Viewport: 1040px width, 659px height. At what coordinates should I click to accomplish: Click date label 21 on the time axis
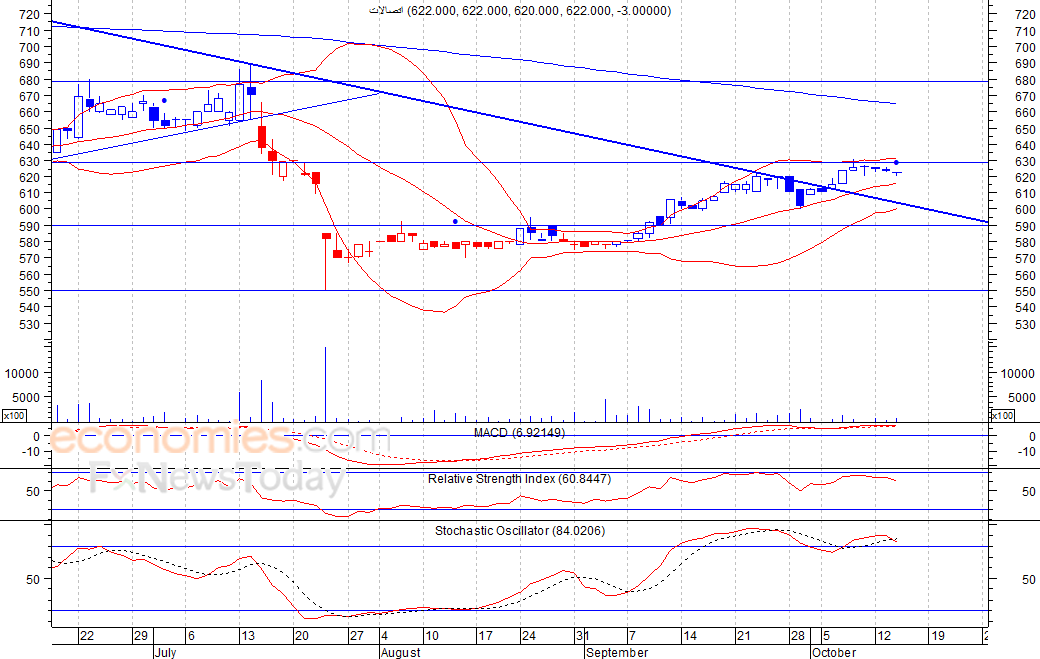coord(744,636)
